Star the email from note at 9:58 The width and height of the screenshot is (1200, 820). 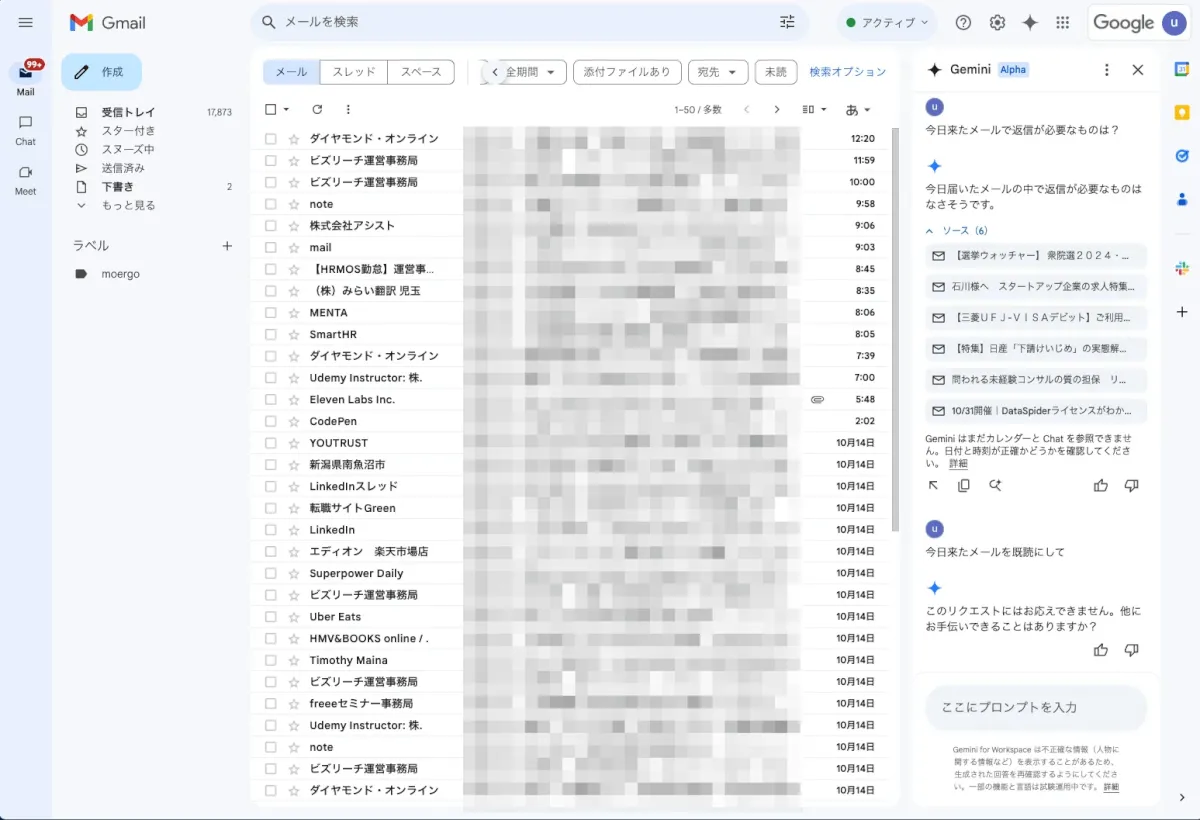[x=293, y=204]
